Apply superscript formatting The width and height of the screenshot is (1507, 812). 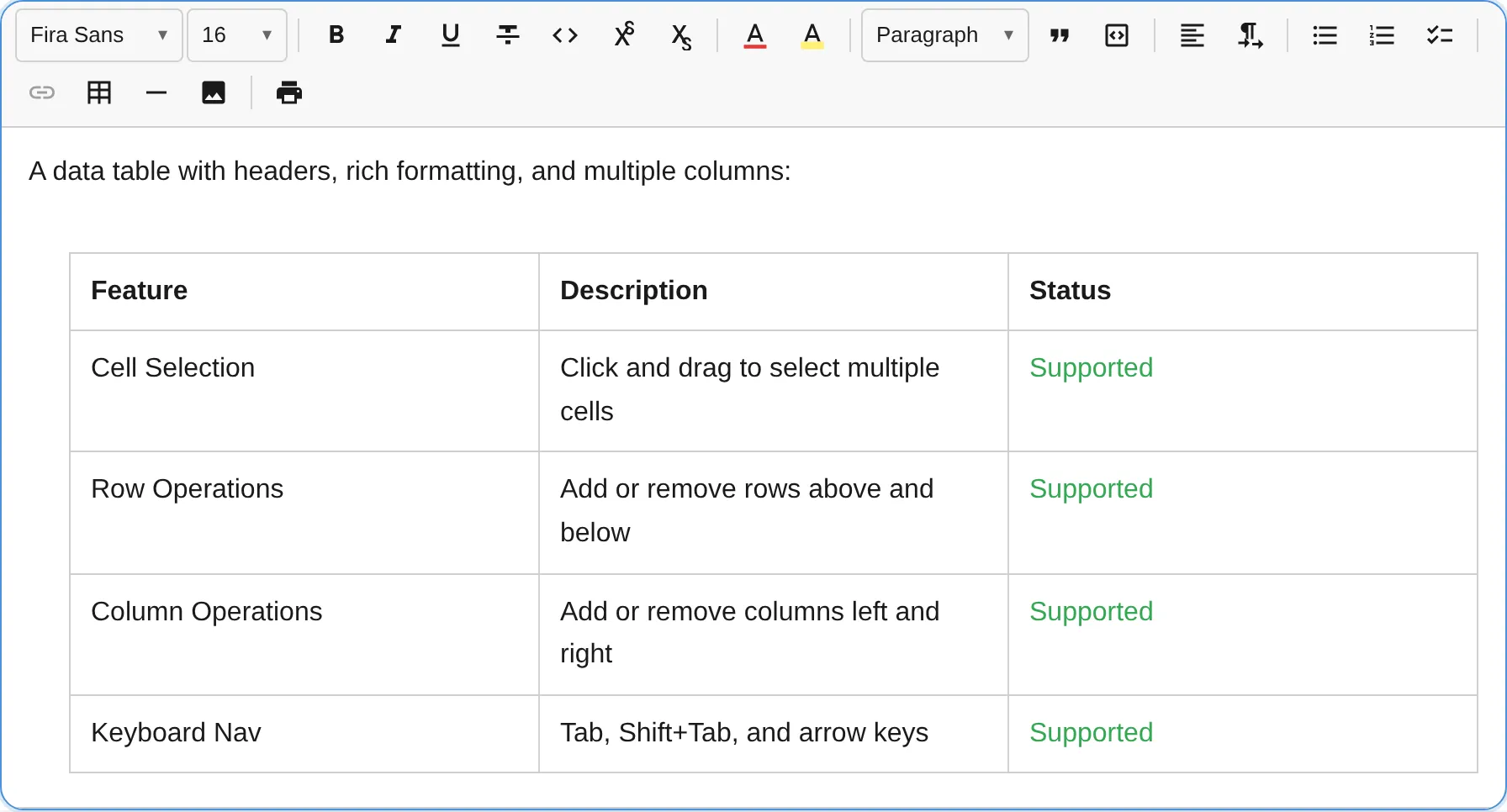pyautogui.click(x=624, y=35)
